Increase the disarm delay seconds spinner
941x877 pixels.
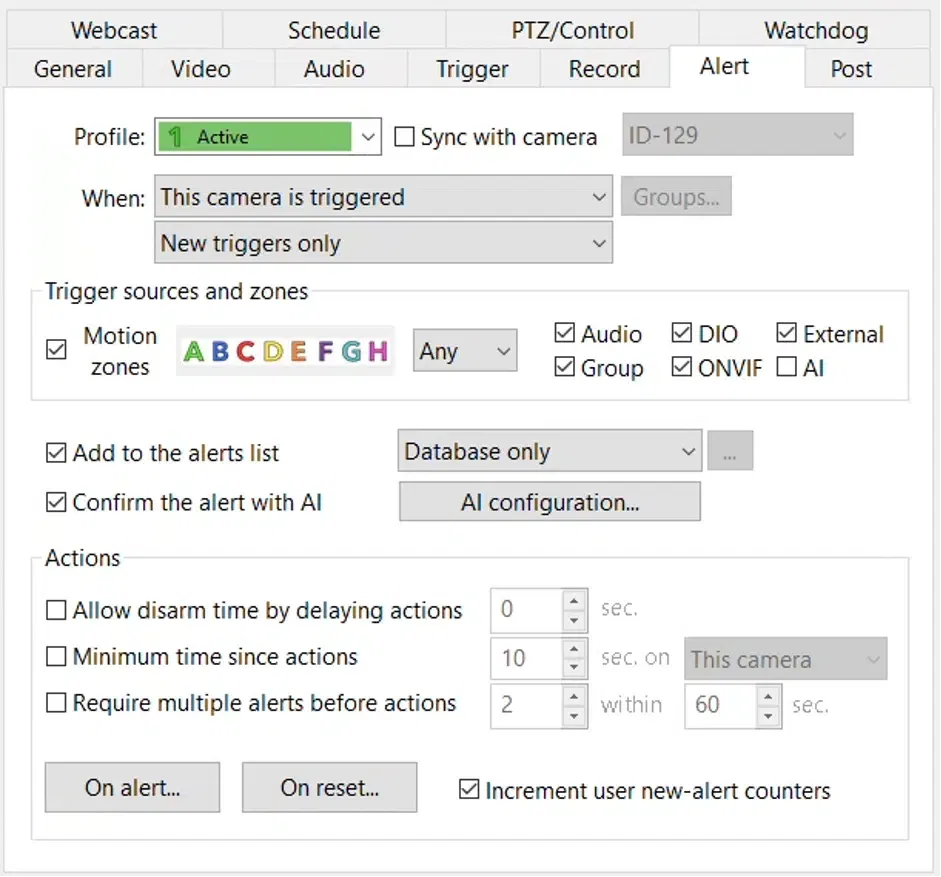[574, 600]
